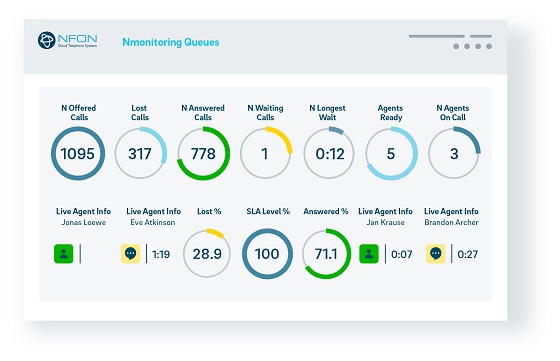Click the N Longest Wait gauge 0:12
Screen dimensions: 560x361
[329, 154]
